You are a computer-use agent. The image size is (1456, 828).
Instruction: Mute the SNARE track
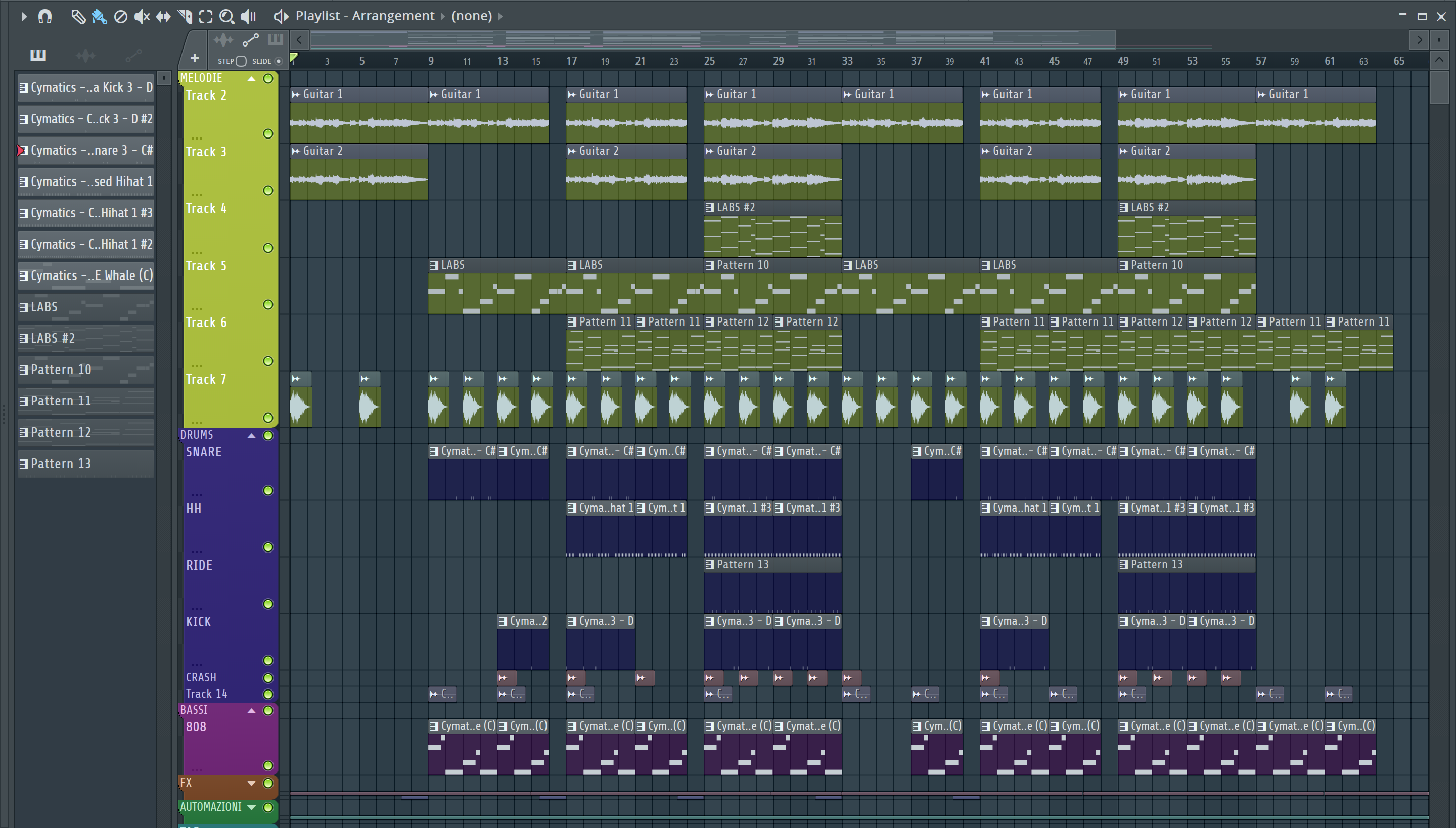[x=268, y=491]
